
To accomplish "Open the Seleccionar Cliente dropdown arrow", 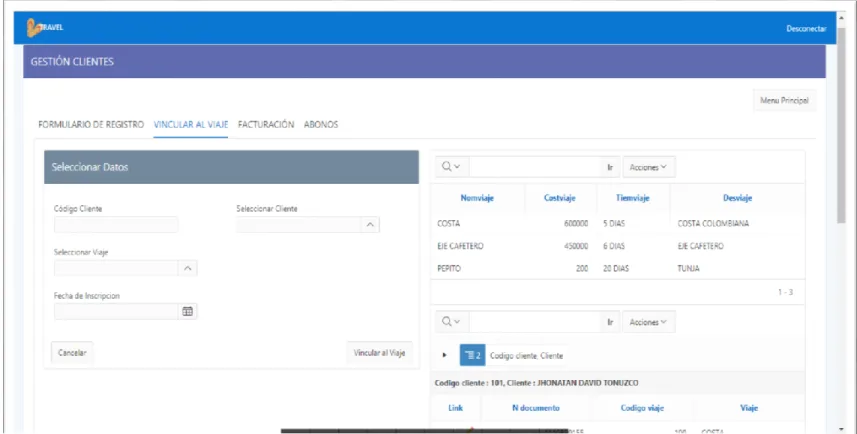I will coord(370,225).
